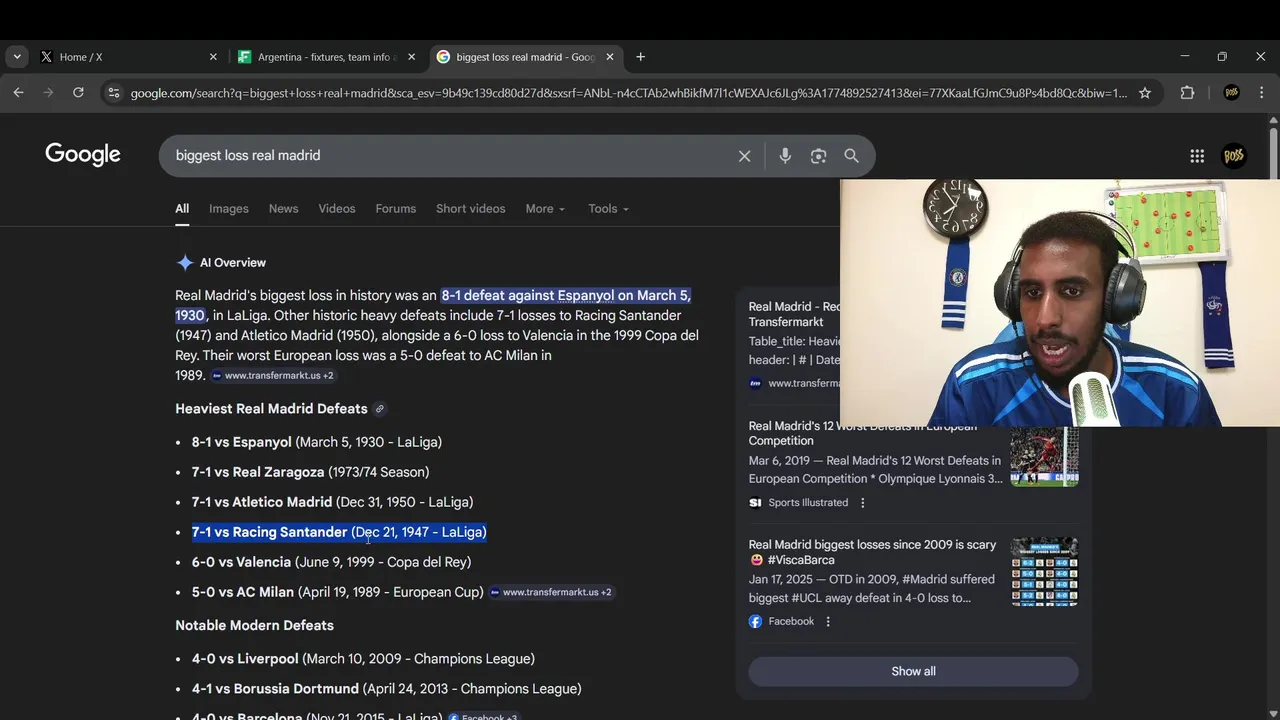Image resolution: width=1280 pixels, height=720 pixels.
Task: Reload the current page
Action: click(x=78, y=93)
